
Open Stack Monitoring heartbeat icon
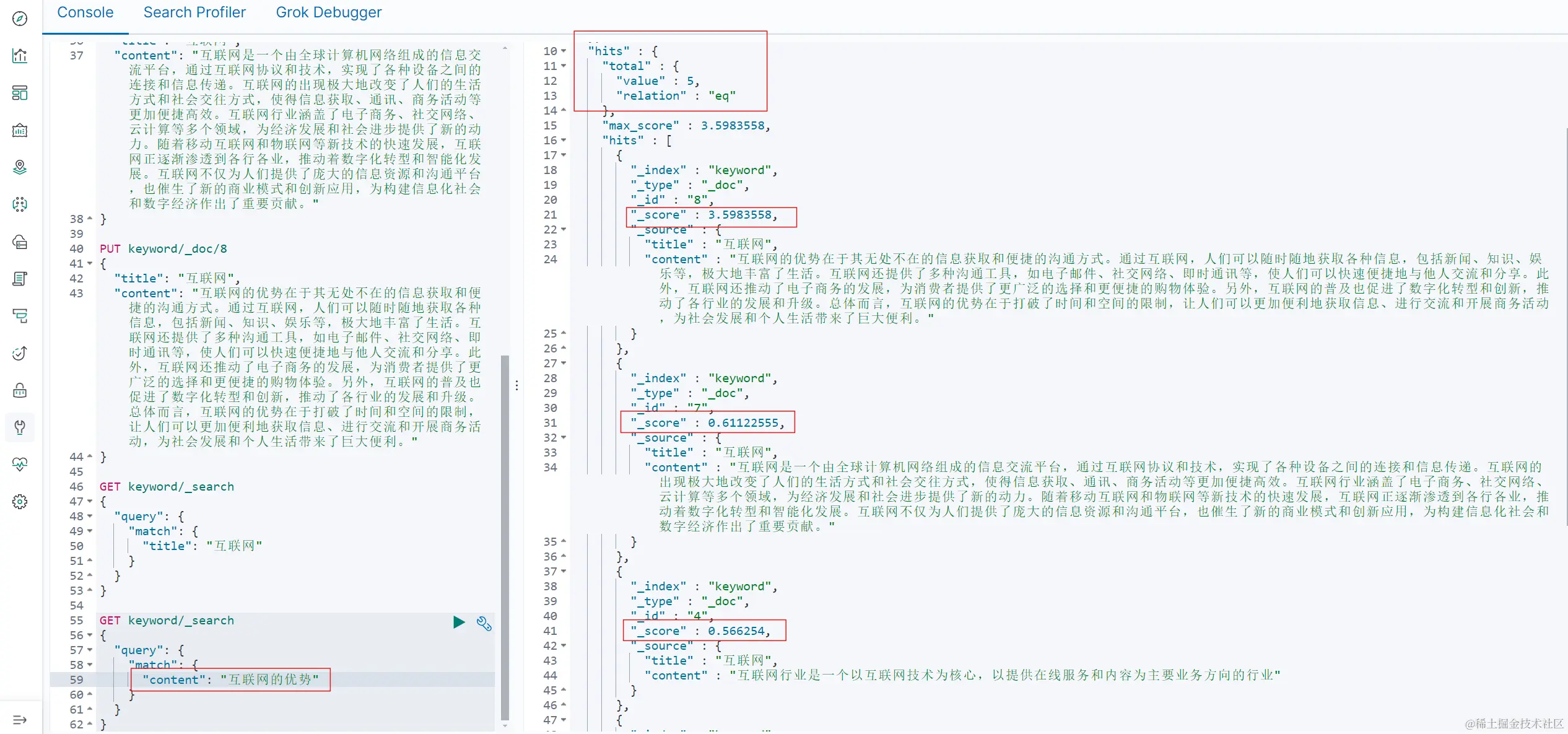tap(19, 465)
